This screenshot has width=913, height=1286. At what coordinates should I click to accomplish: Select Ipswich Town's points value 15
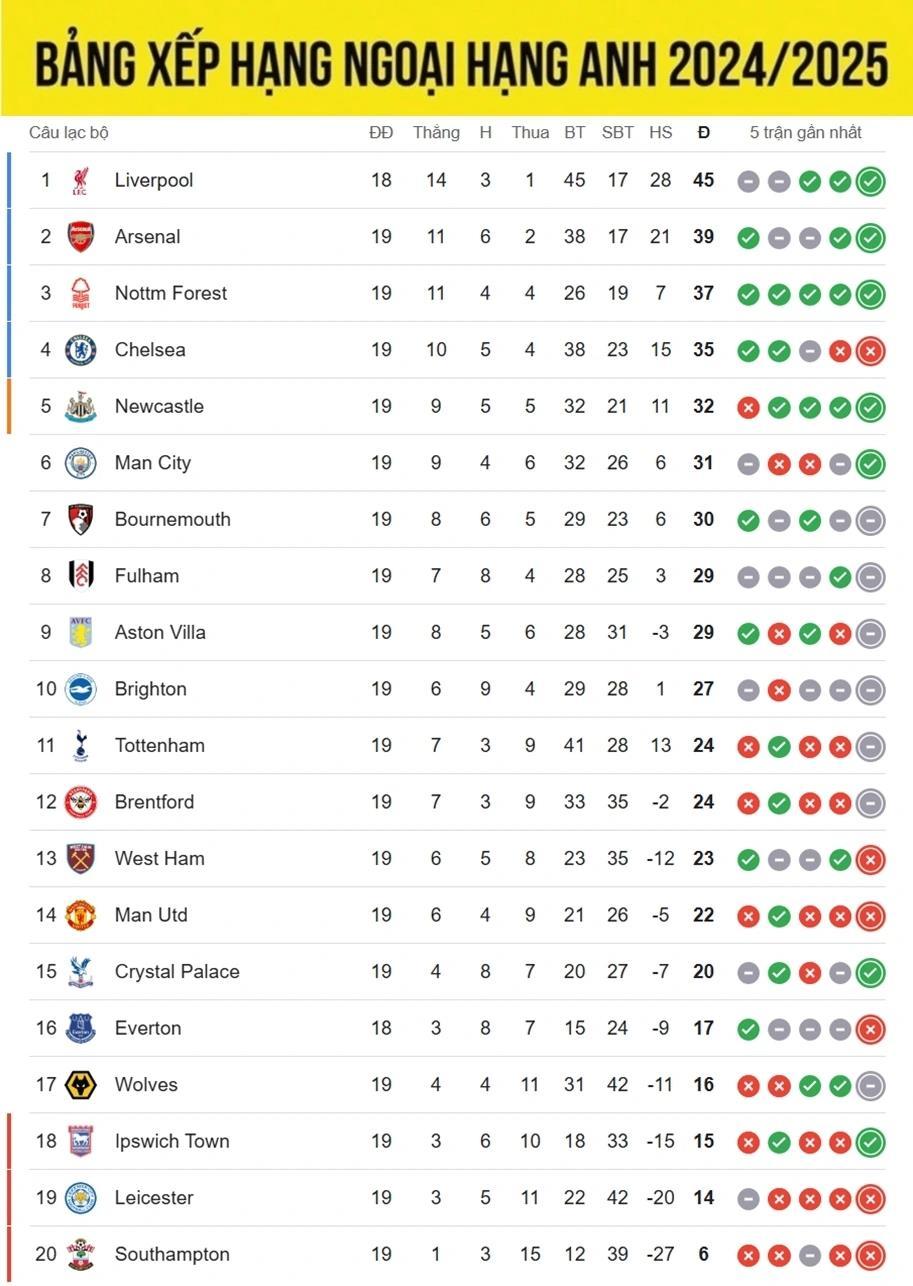pyautogui.click(x=704, y=1141)
